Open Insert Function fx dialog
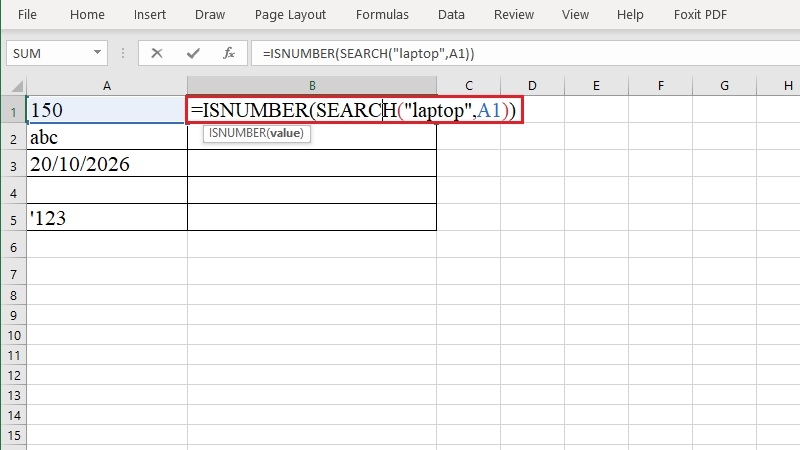This screenshot has width=800, height=450. (229, 53)
